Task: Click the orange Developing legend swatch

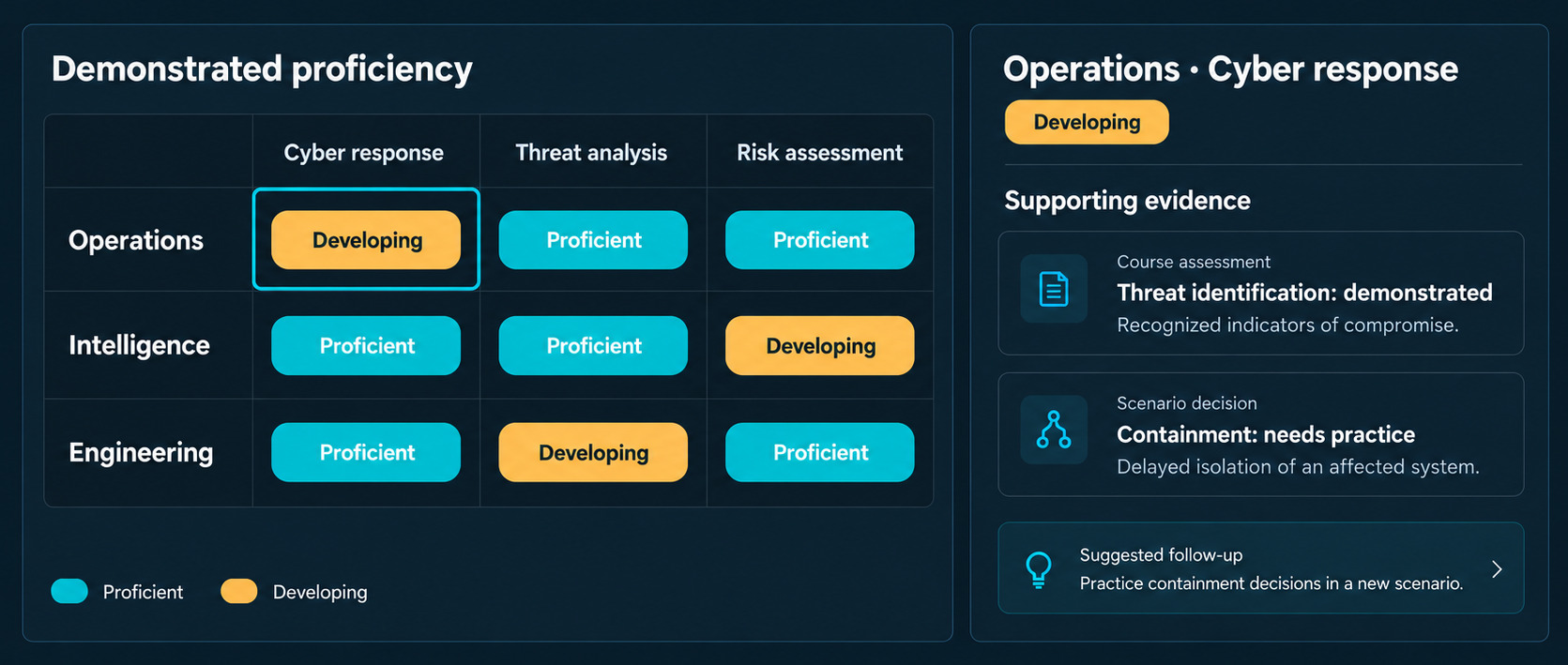Action: (x=239, y=591)
